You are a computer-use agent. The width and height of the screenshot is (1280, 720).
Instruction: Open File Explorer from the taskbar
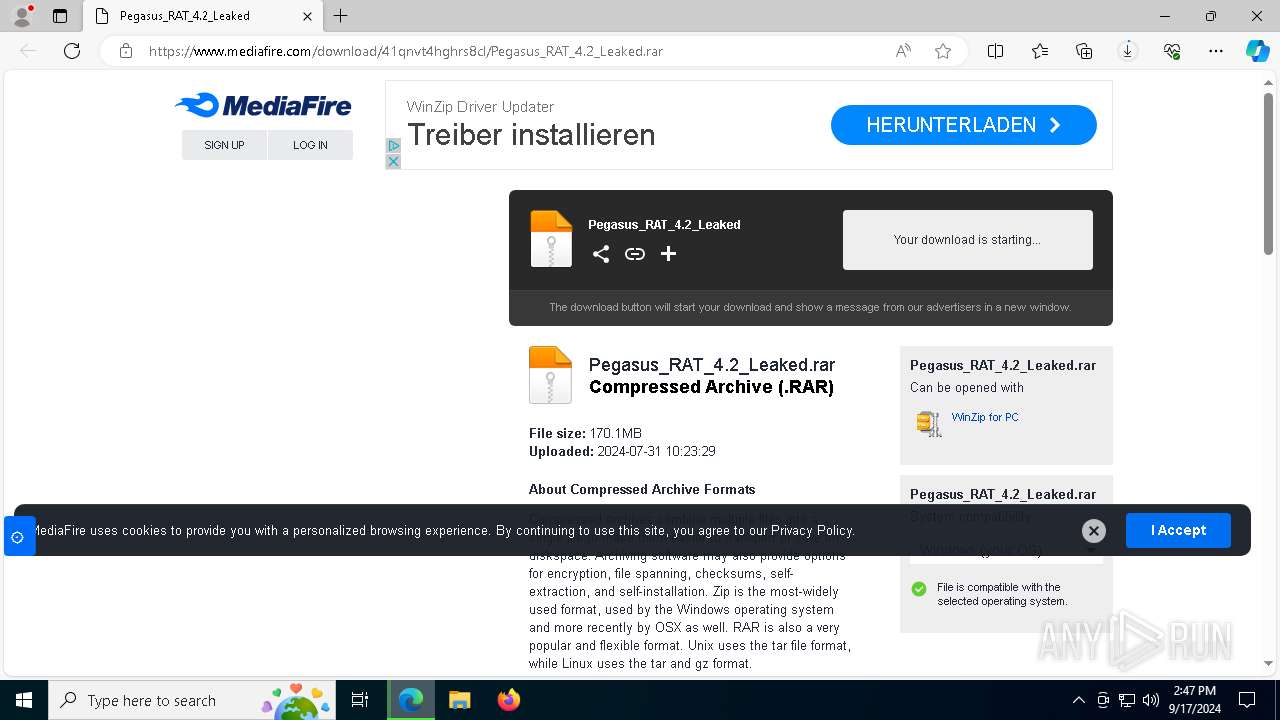coord(459,700)
